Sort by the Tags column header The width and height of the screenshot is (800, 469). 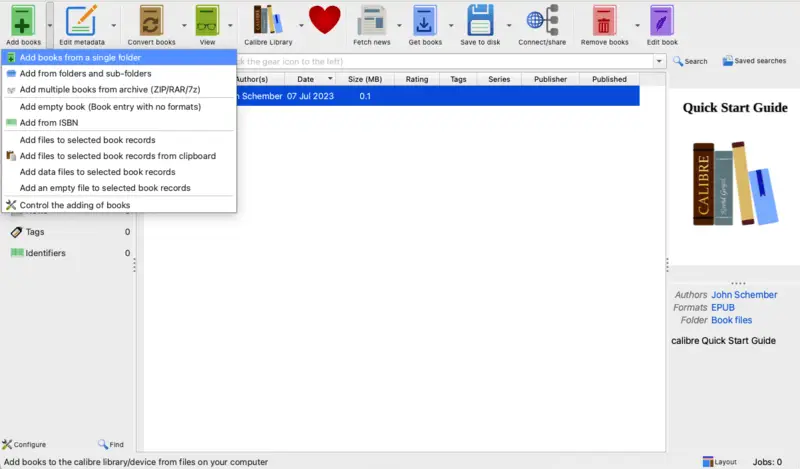pyautogui.click(x=458, y=79)
